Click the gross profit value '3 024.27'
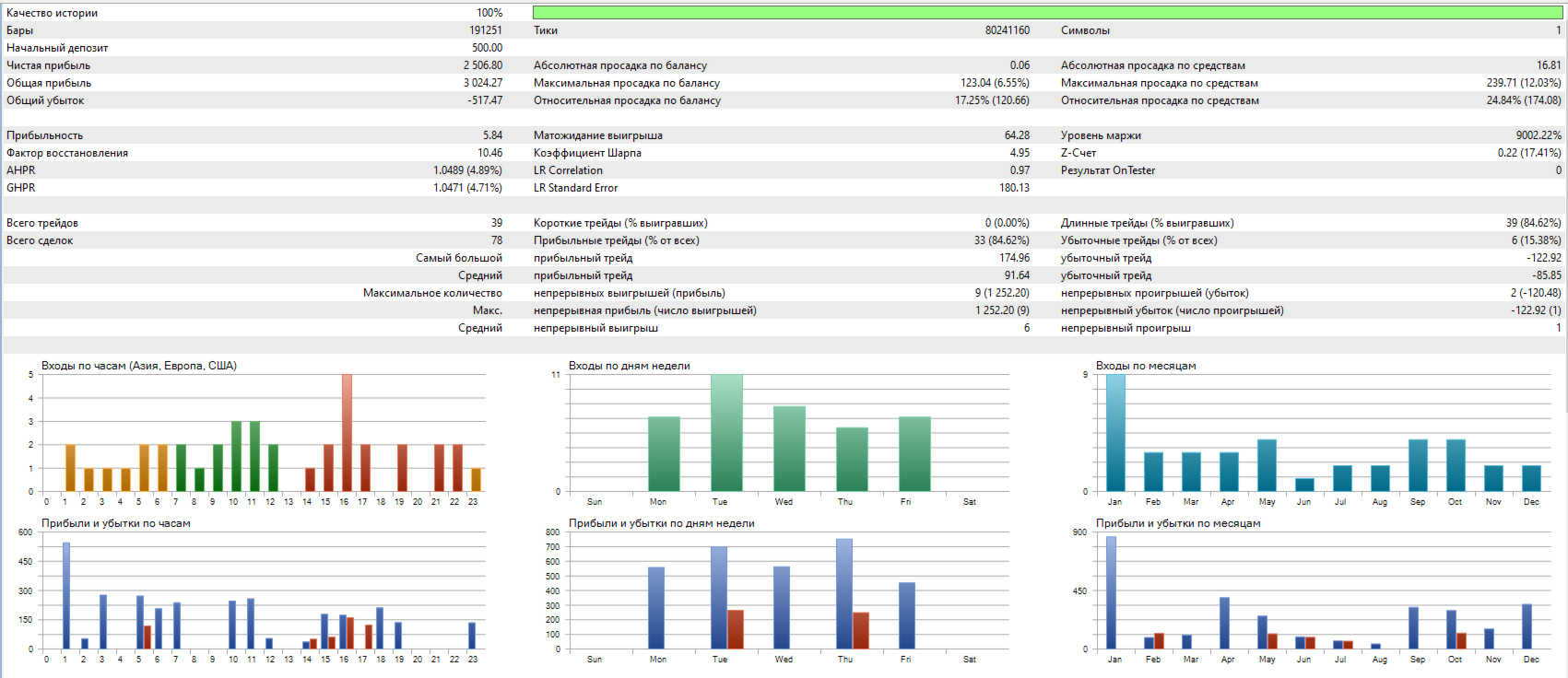The width and height of the screenshot is (1568, 678). (483, 83)
